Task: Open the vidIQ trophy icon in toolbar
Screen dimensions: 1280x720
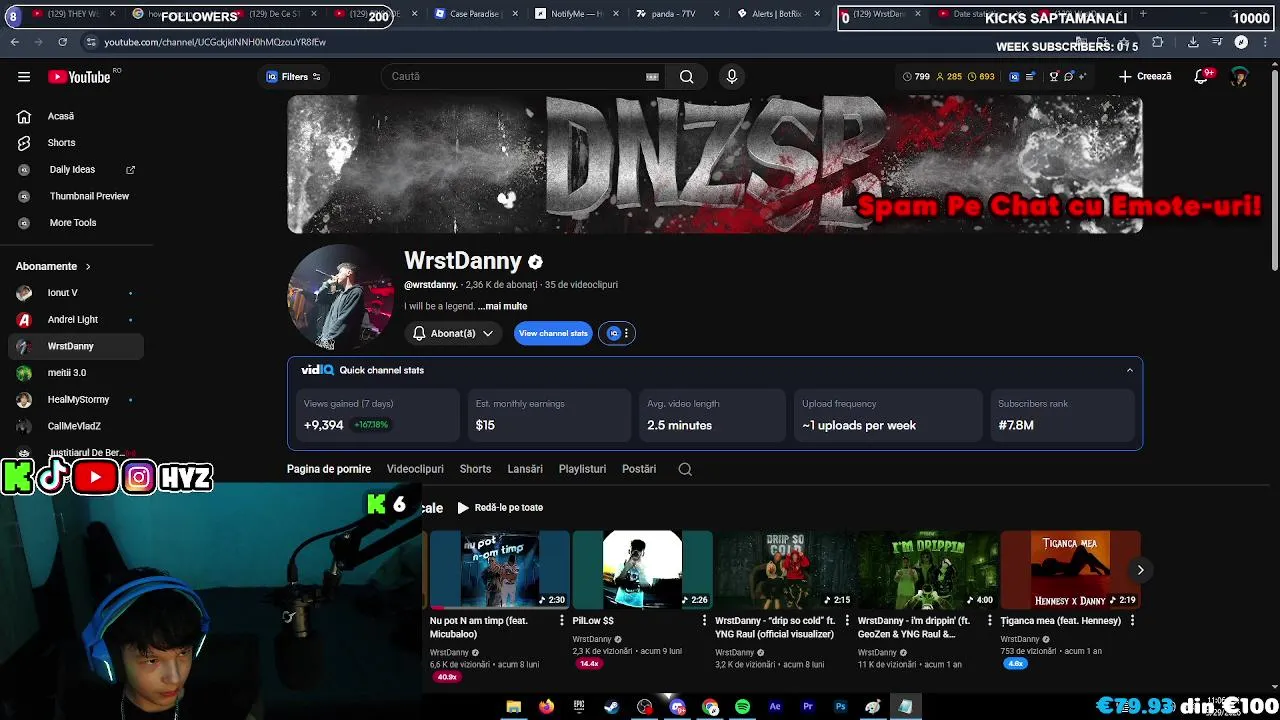Action: click(x=1053, y=77)
